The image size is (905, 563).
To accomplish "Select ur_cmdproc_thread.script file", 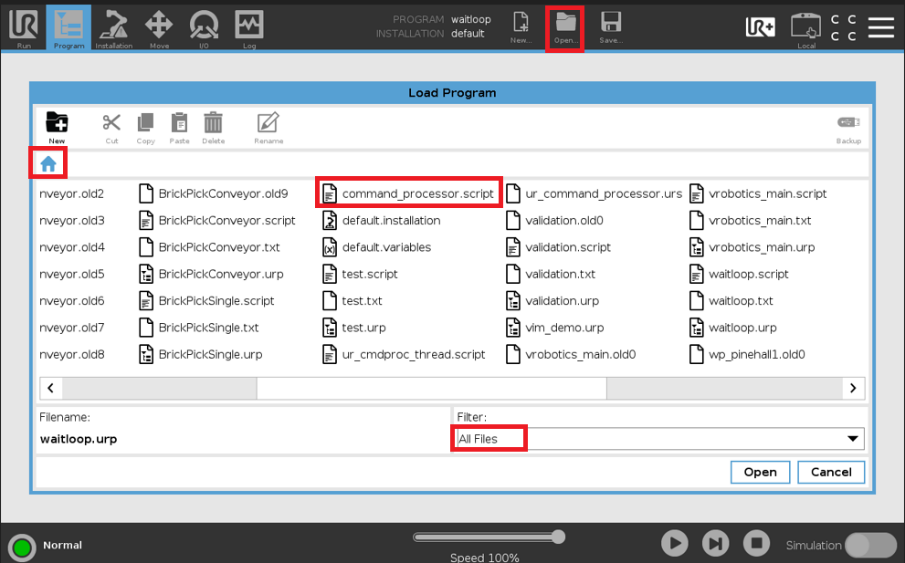I will coord(404,354).
